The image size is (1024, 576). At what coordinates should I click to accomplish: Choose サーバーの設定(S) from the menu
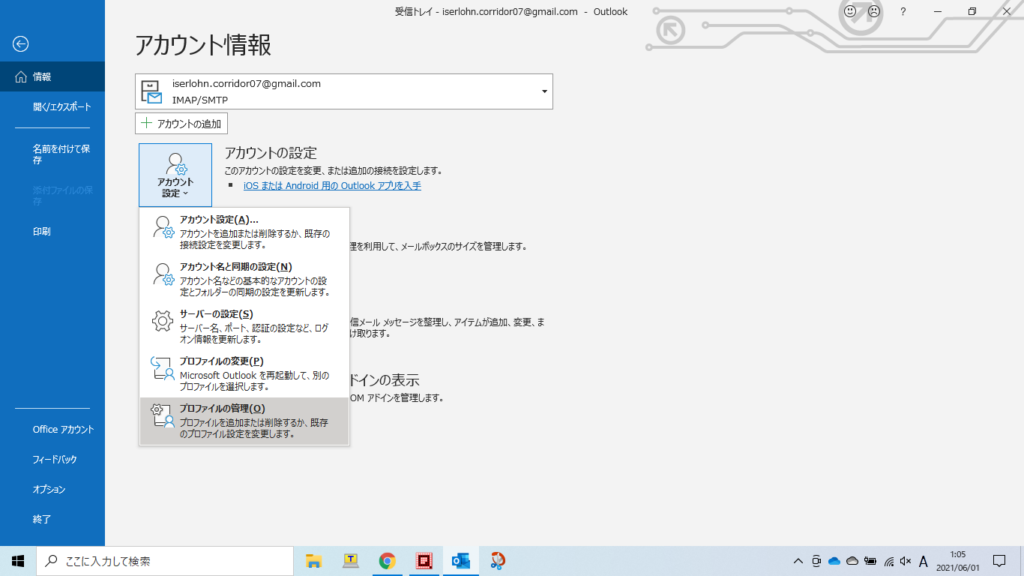coord(244,326)
